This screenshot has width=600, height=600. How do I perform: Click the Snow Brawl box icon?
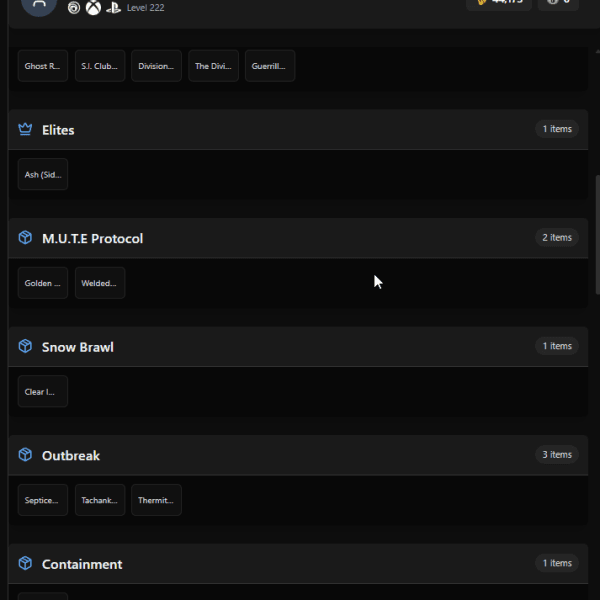point(25,346)
